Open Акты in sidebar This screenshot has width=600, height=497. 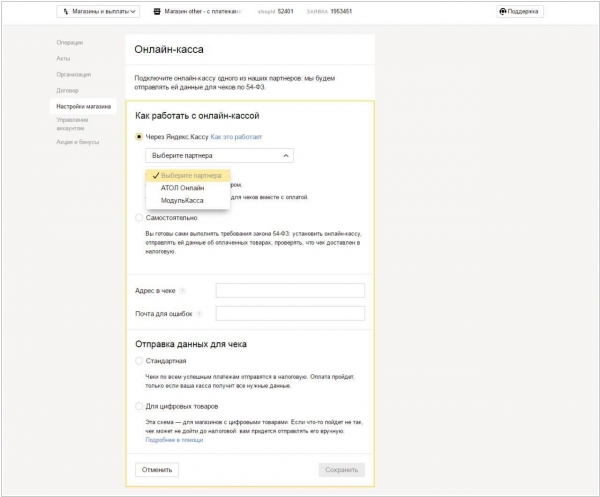[x=63, y=59]
